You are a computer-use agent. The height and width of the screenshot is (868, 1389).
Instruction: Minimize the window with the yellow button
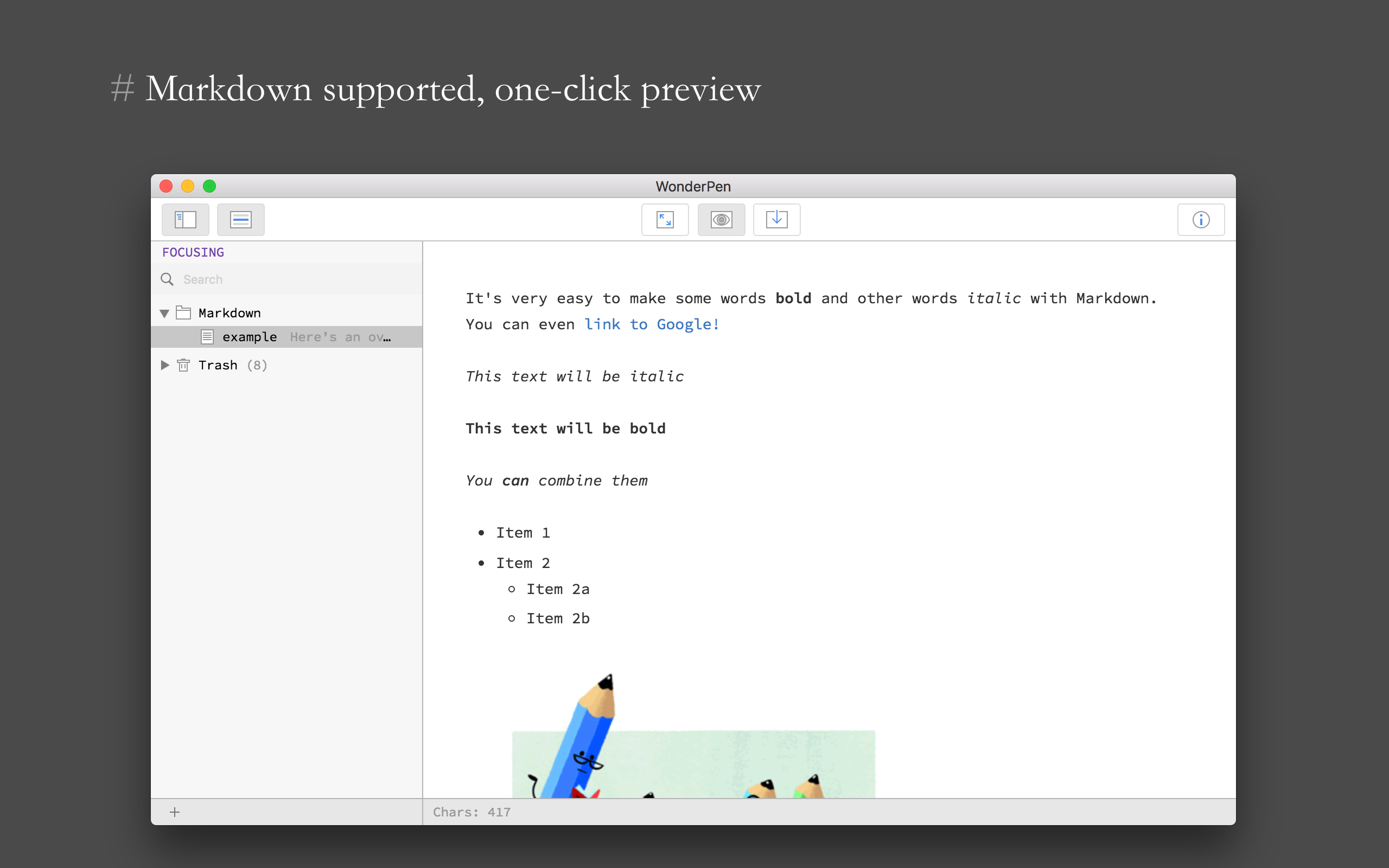click(x=188, y=186)
